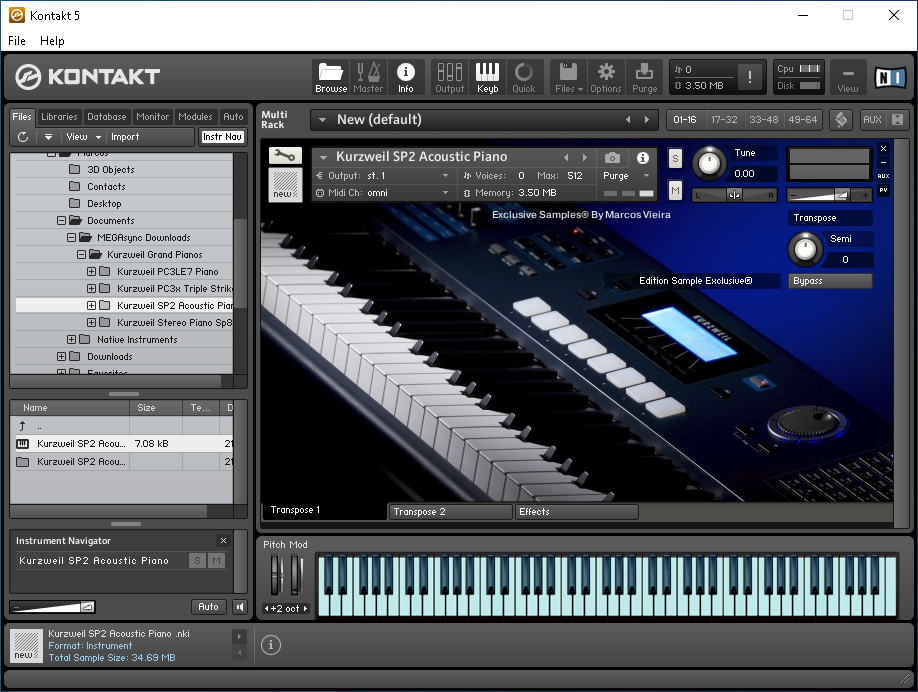918x692 pixels.
Task: Click the KSP master script icon in rack header
Action: (x=841, y=119)
